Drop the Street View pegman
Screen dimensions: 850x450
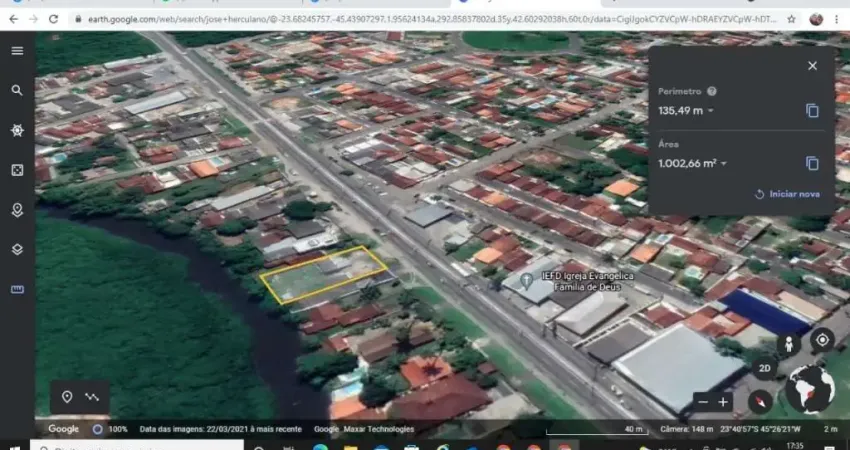789,344
